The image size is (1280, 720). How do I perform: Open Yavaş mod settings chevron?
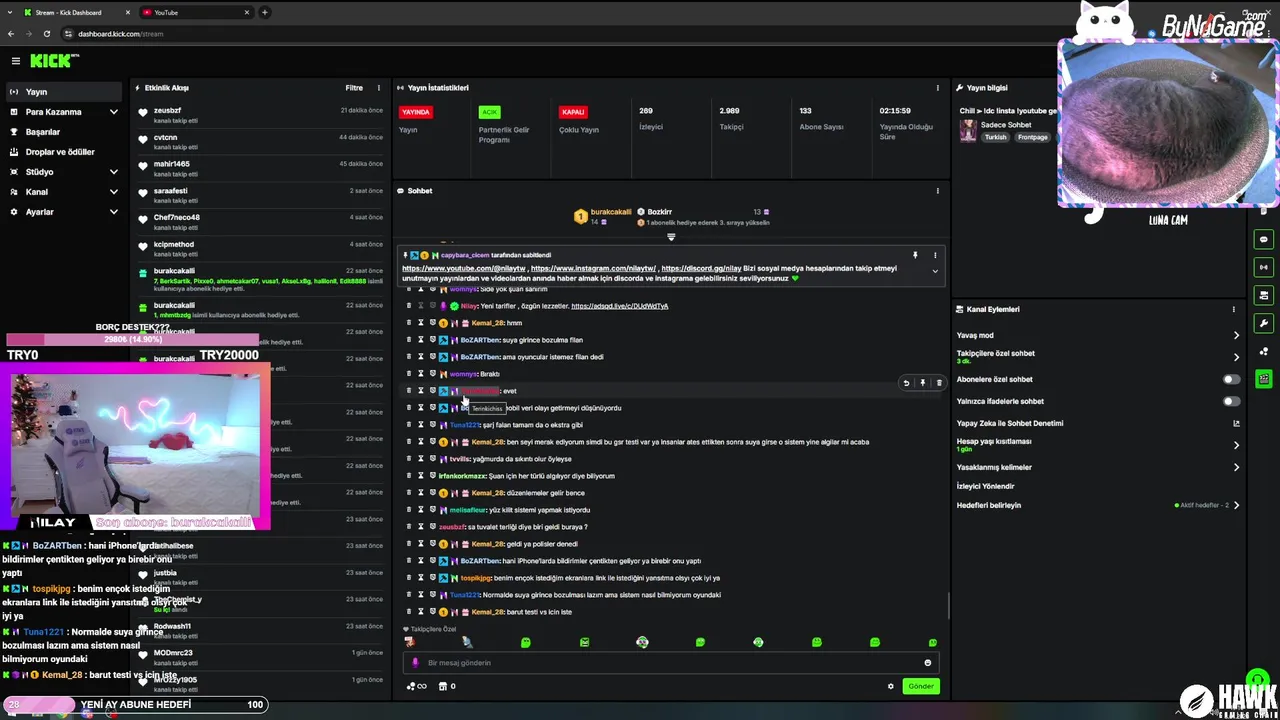coord(1236,336)
